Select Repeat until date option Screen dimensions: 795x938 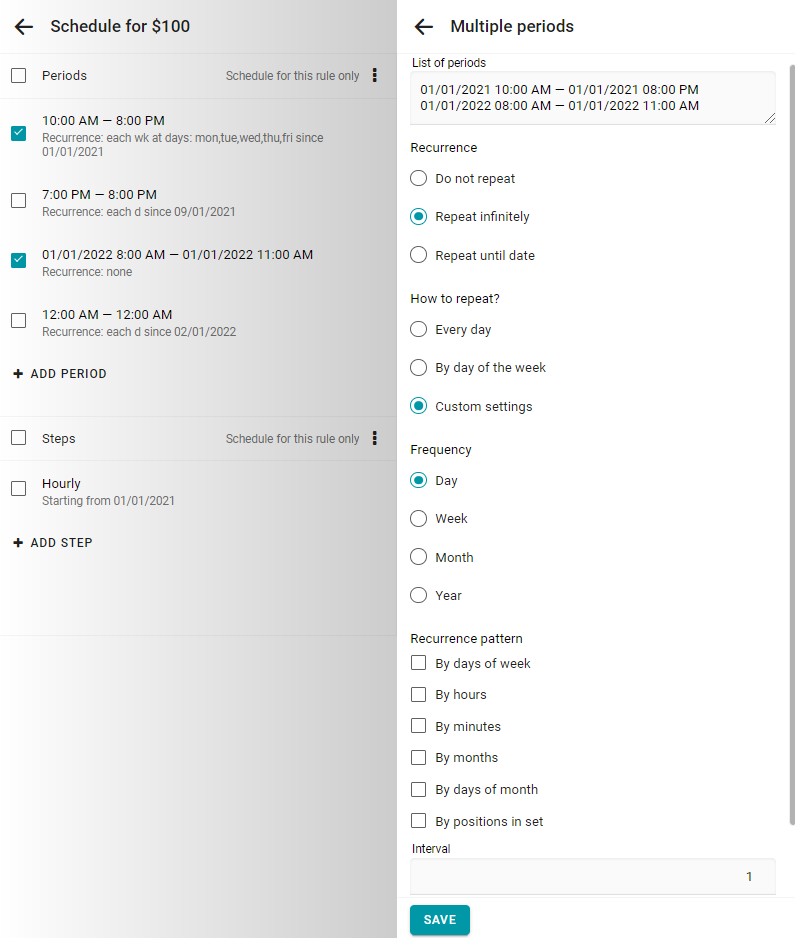[418, 255]
